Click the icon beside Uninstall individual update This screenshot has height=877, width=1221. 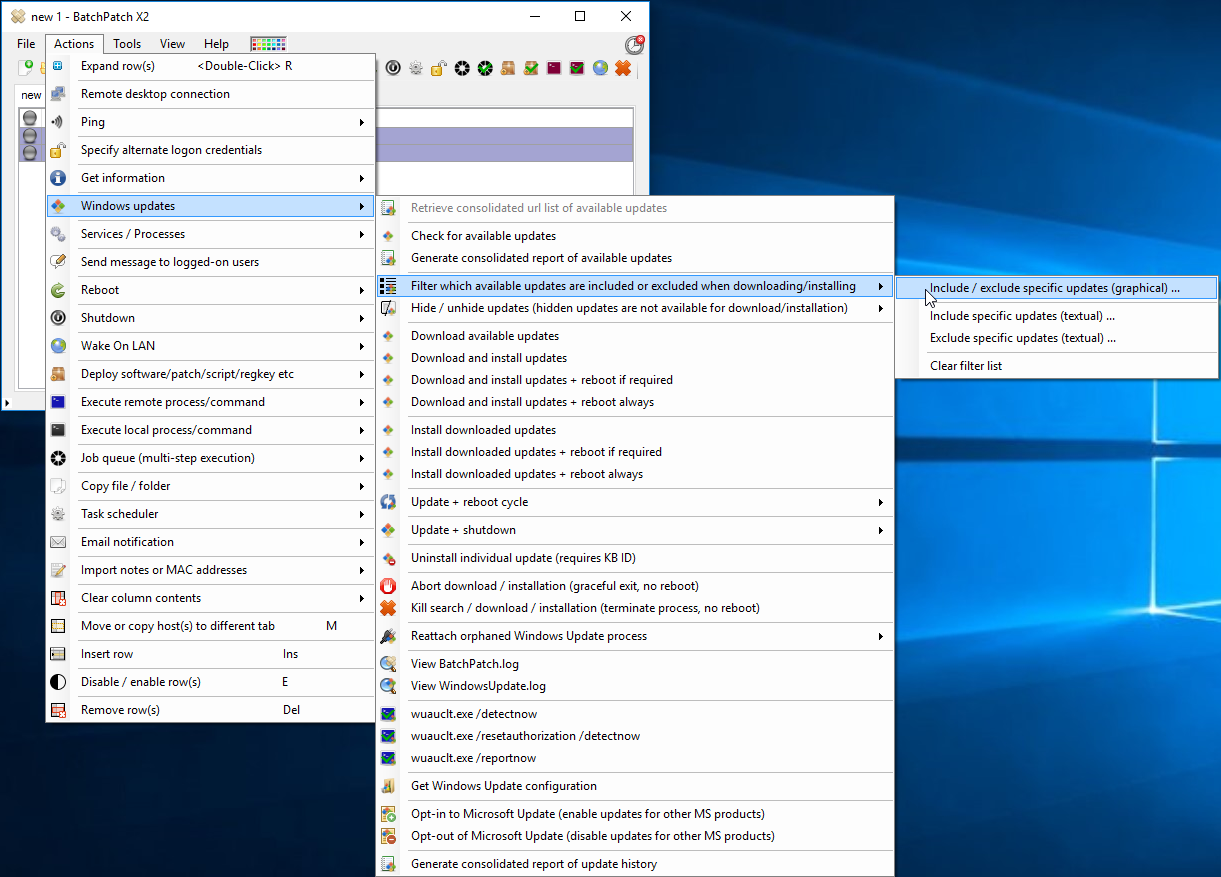[x=389, y=558]
